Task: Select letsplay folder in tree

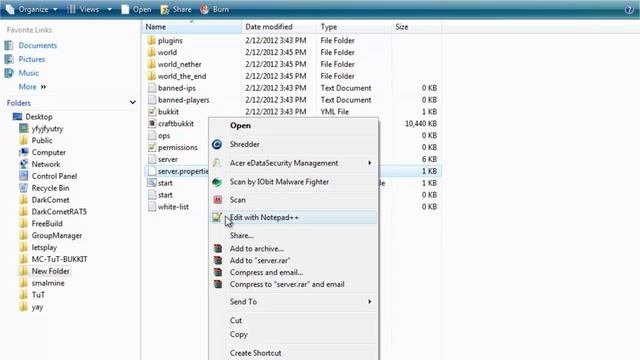Action: coord(44,247)
